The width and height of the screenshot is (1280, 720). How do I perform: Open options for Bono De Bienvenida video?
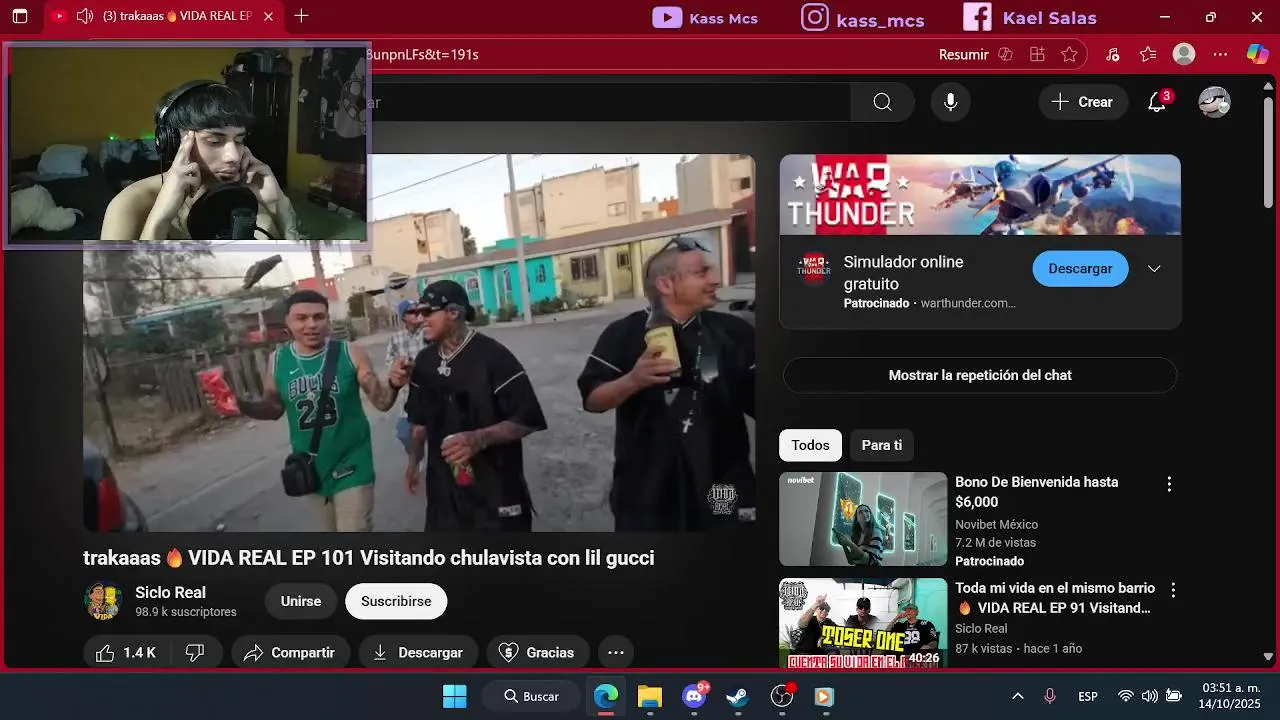[x=1168, y=484]
